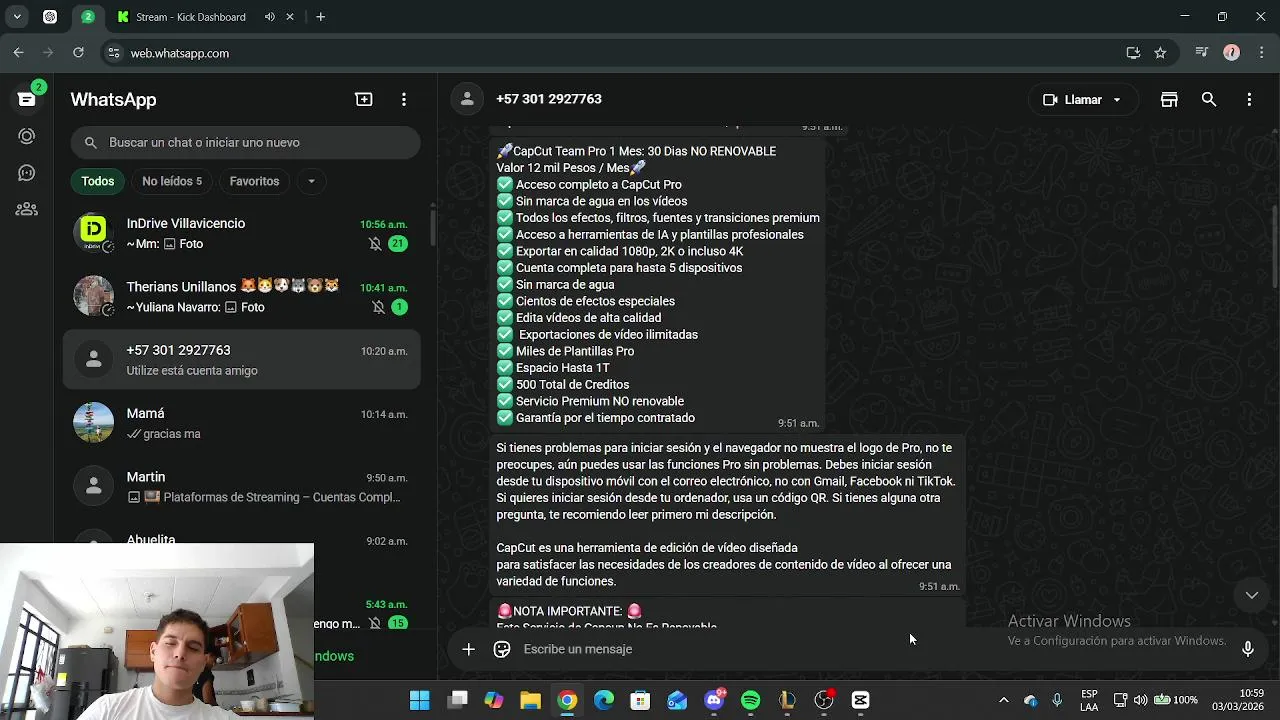Search within the current conversation

1209,99
